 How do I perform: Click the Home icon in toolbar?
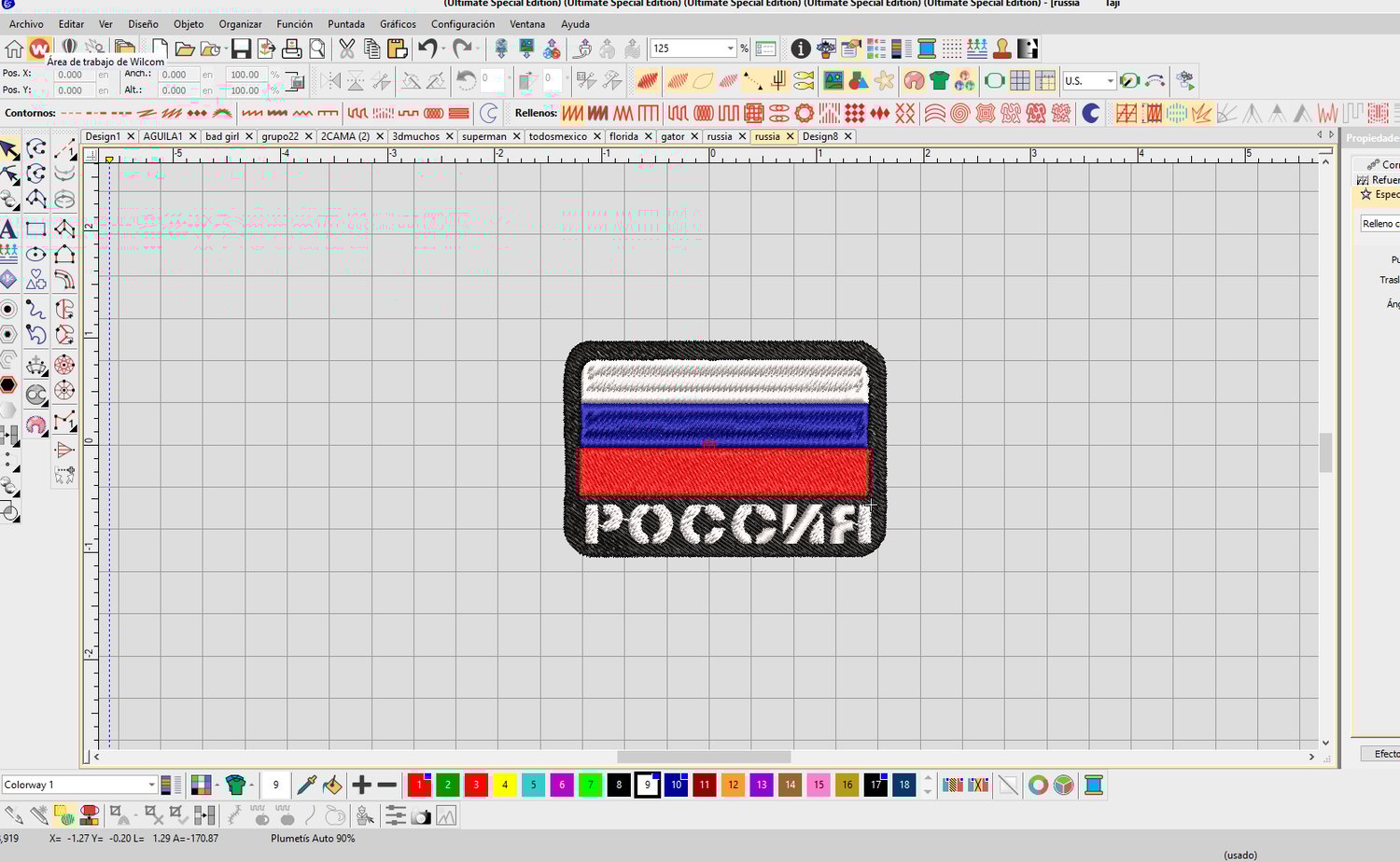pyautogui.click(x=14, y=49)
